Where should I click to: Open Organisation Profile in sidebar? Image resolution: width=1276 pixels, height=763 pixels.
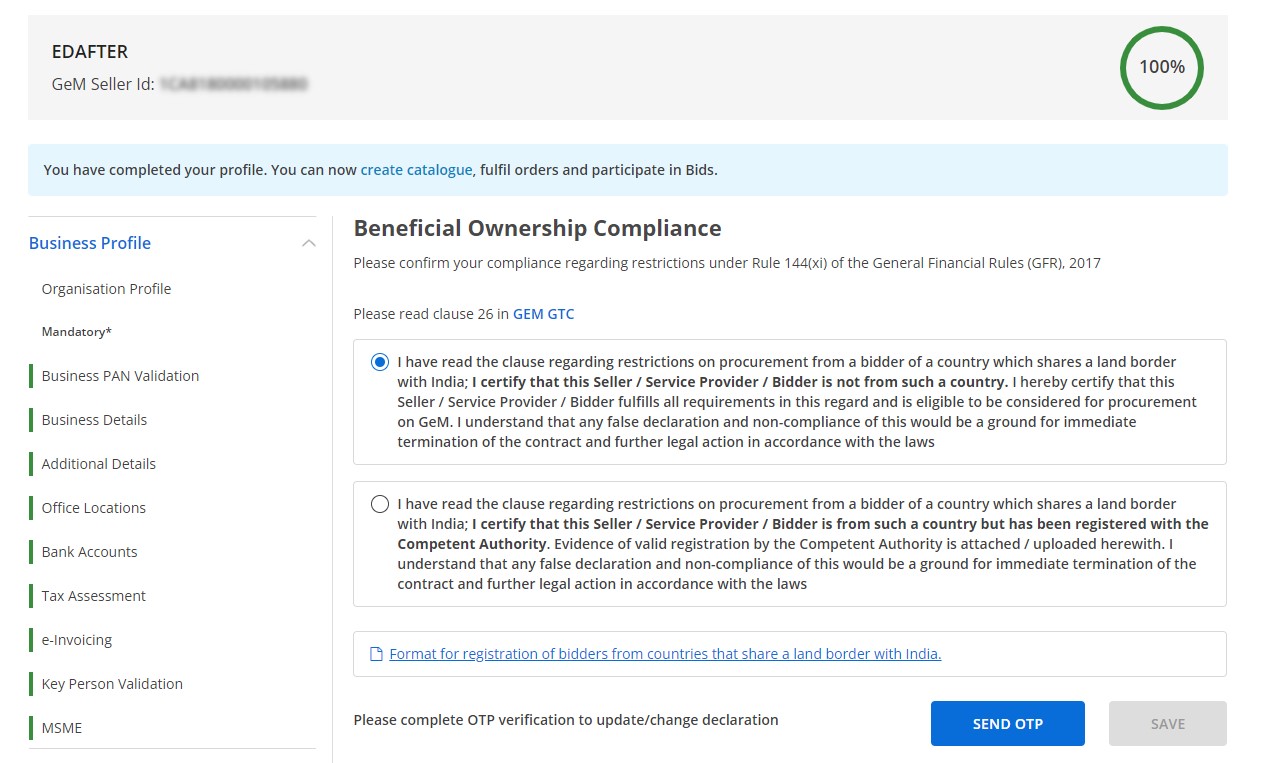click(106, 289)
